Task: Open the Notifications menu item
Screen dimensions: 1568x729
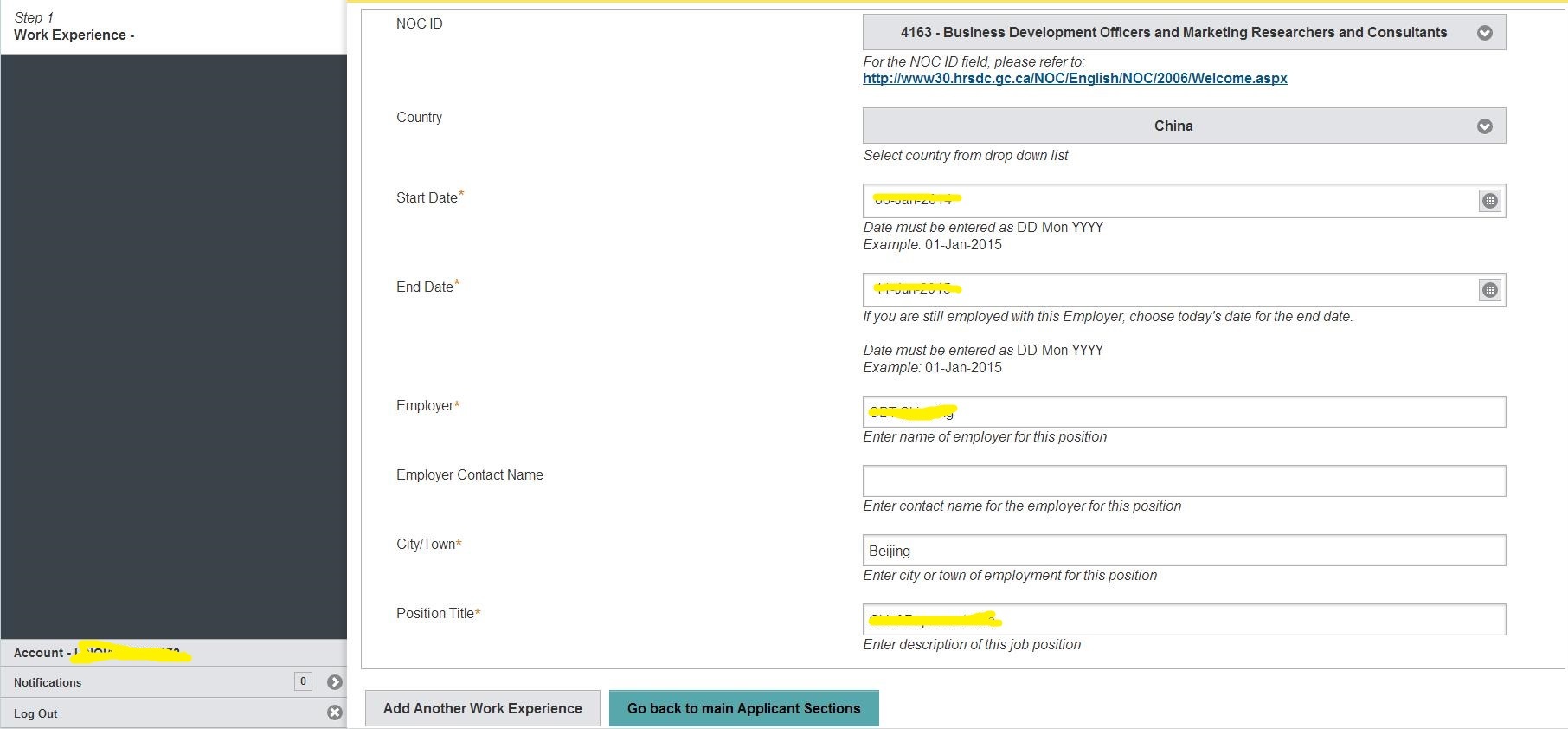Action: point(48,682)
